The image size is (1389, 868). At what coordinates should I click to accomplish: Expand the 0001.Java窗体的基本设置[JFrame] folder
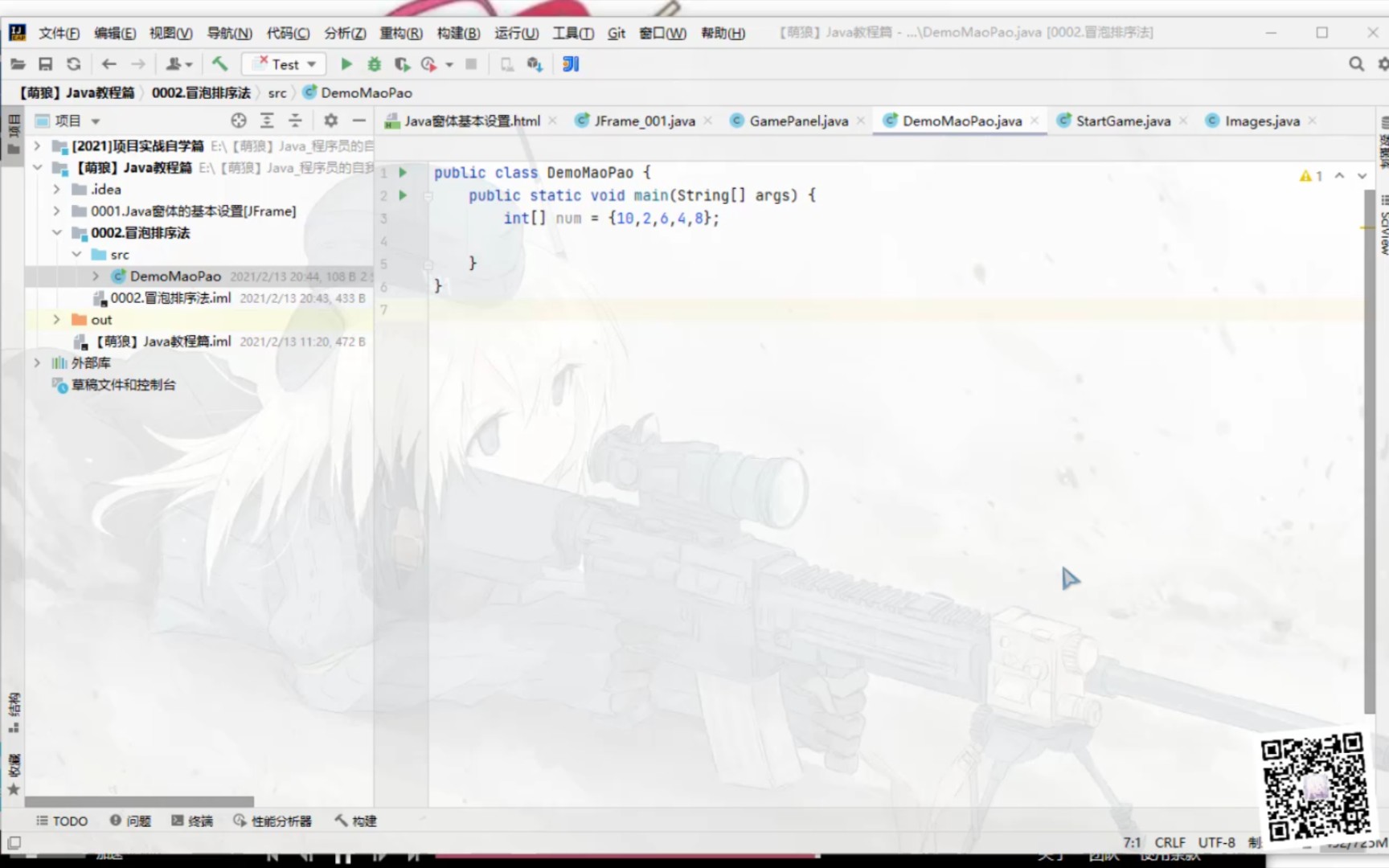[56, 211]
